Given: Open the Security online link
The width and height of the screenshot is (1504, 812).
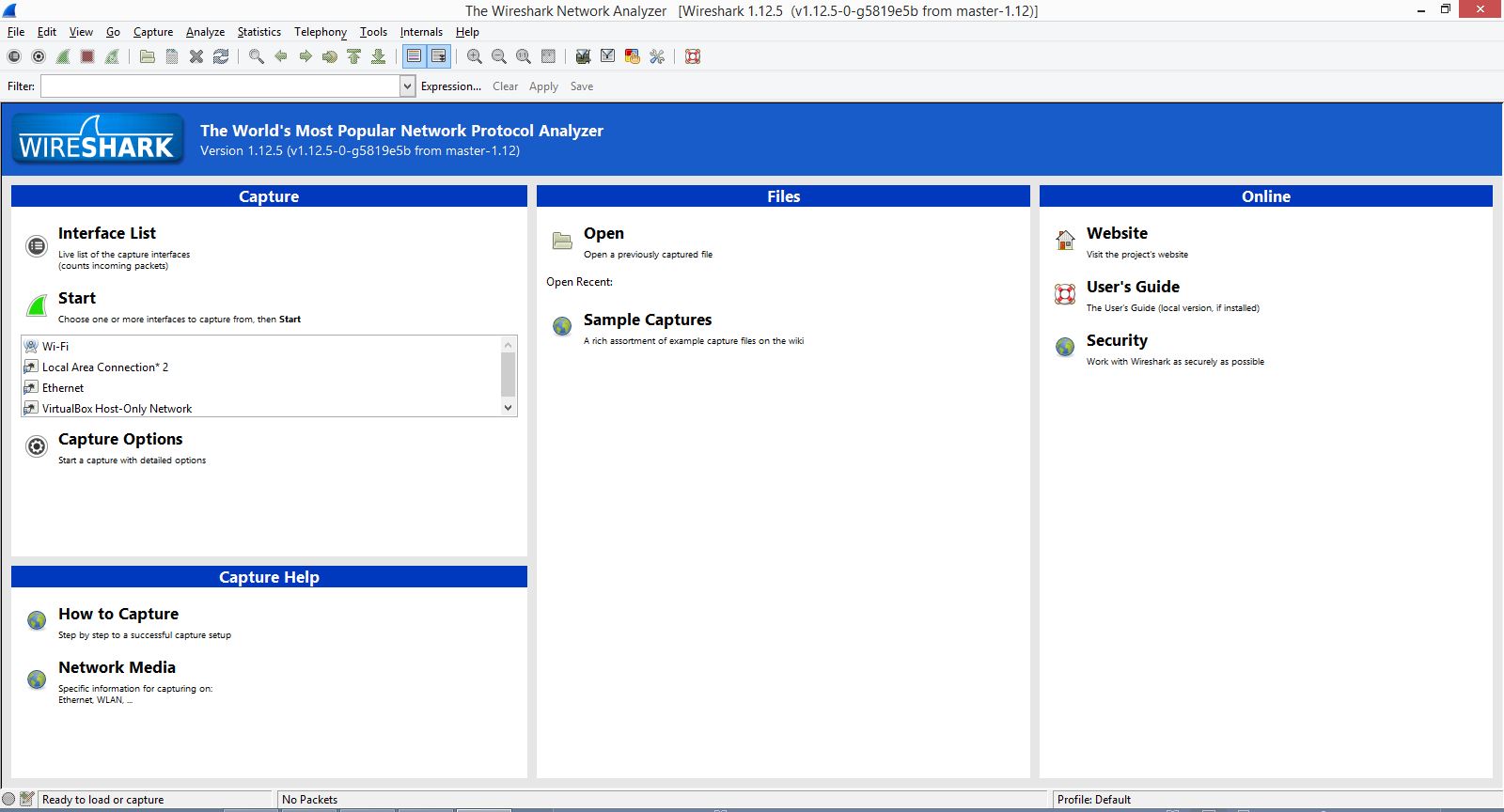Looking at the screenshot, I should (x=1117, y=340).
